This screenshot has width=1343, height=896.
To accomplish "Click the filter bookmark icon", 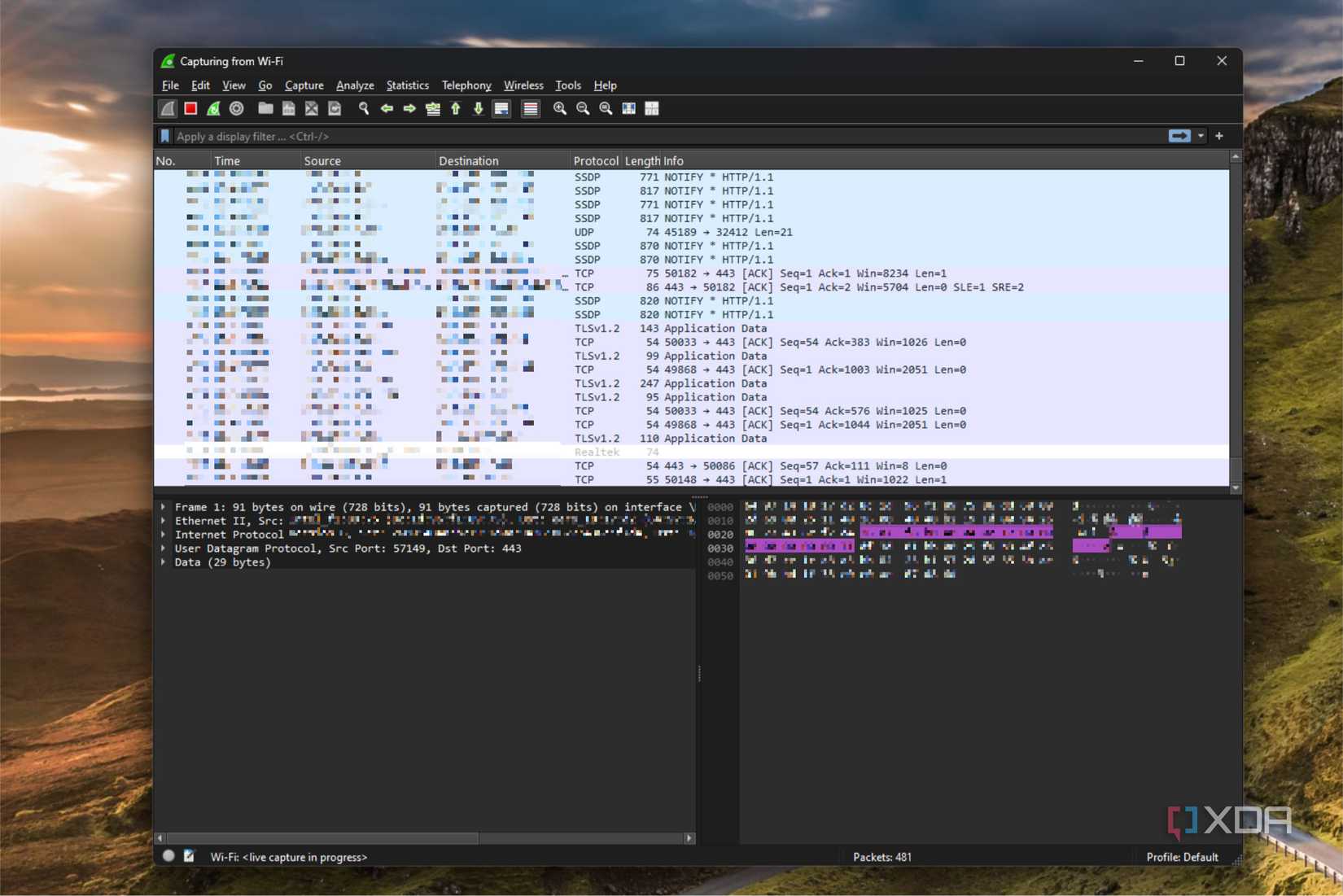I will 164,136.
